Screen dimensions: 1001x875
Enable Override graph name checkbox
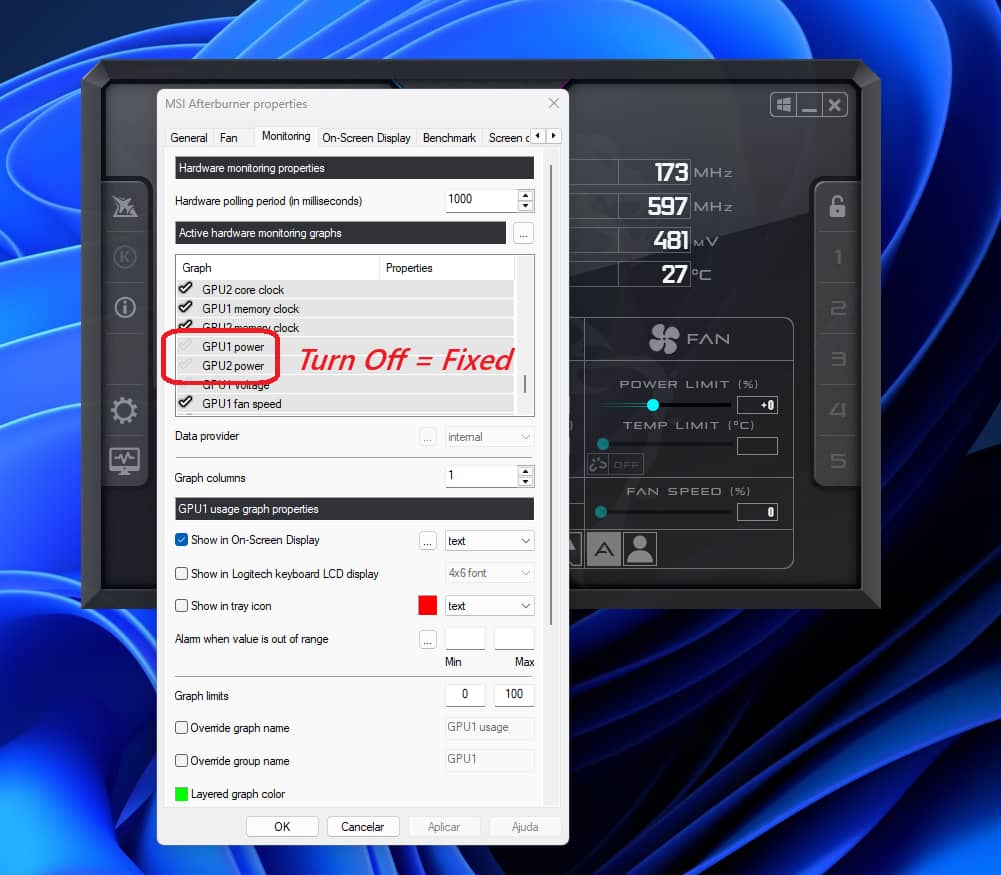coord(181,728)
